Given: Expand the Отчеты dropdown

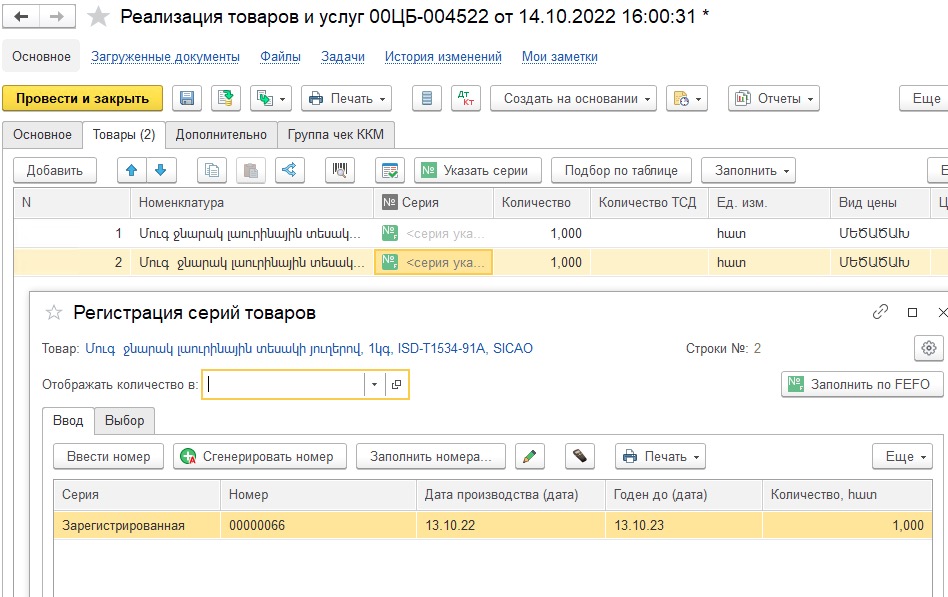Looking at the screenshot, I should click(774, 99).
